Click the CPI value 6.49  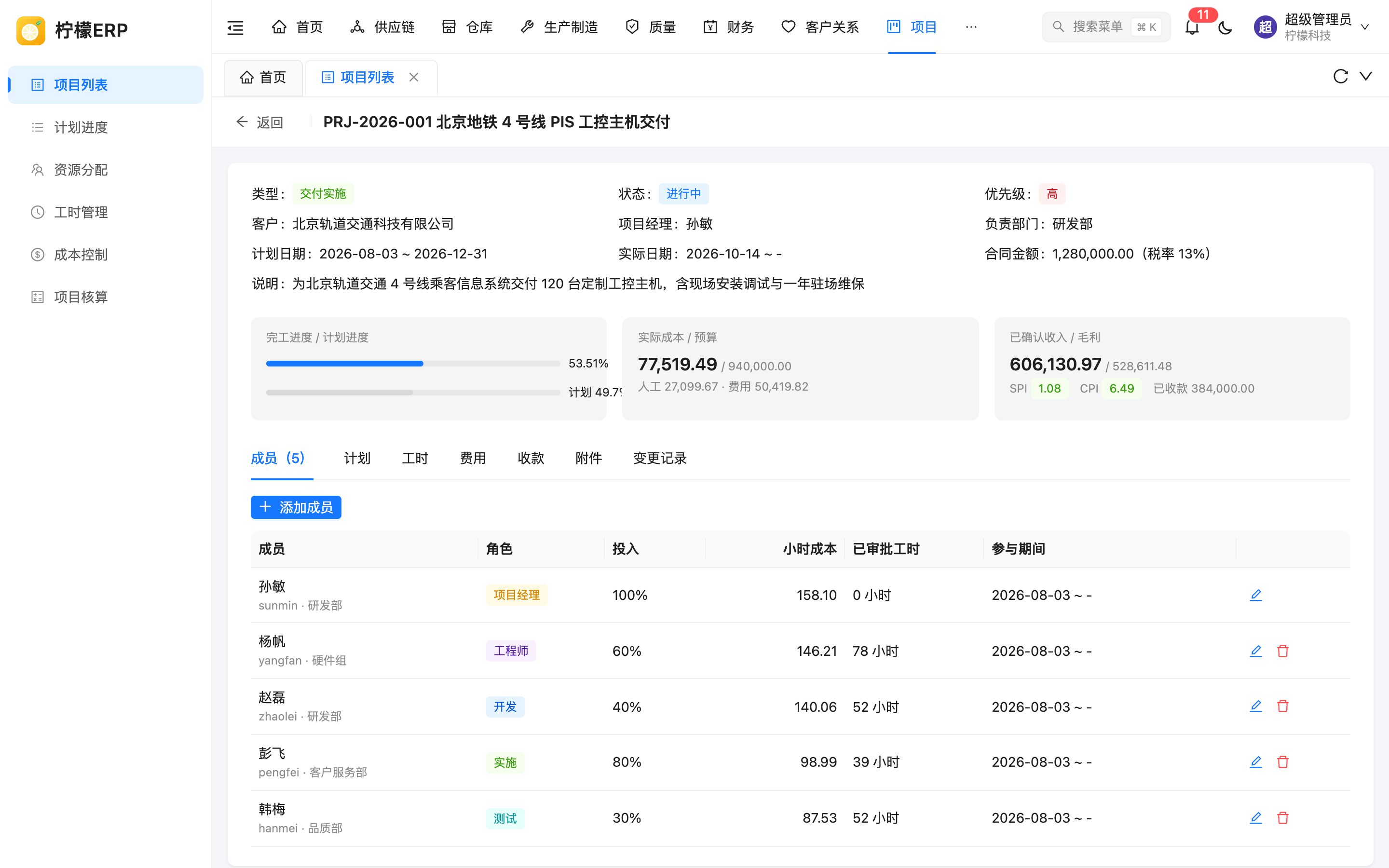(x=1121, y=389)
